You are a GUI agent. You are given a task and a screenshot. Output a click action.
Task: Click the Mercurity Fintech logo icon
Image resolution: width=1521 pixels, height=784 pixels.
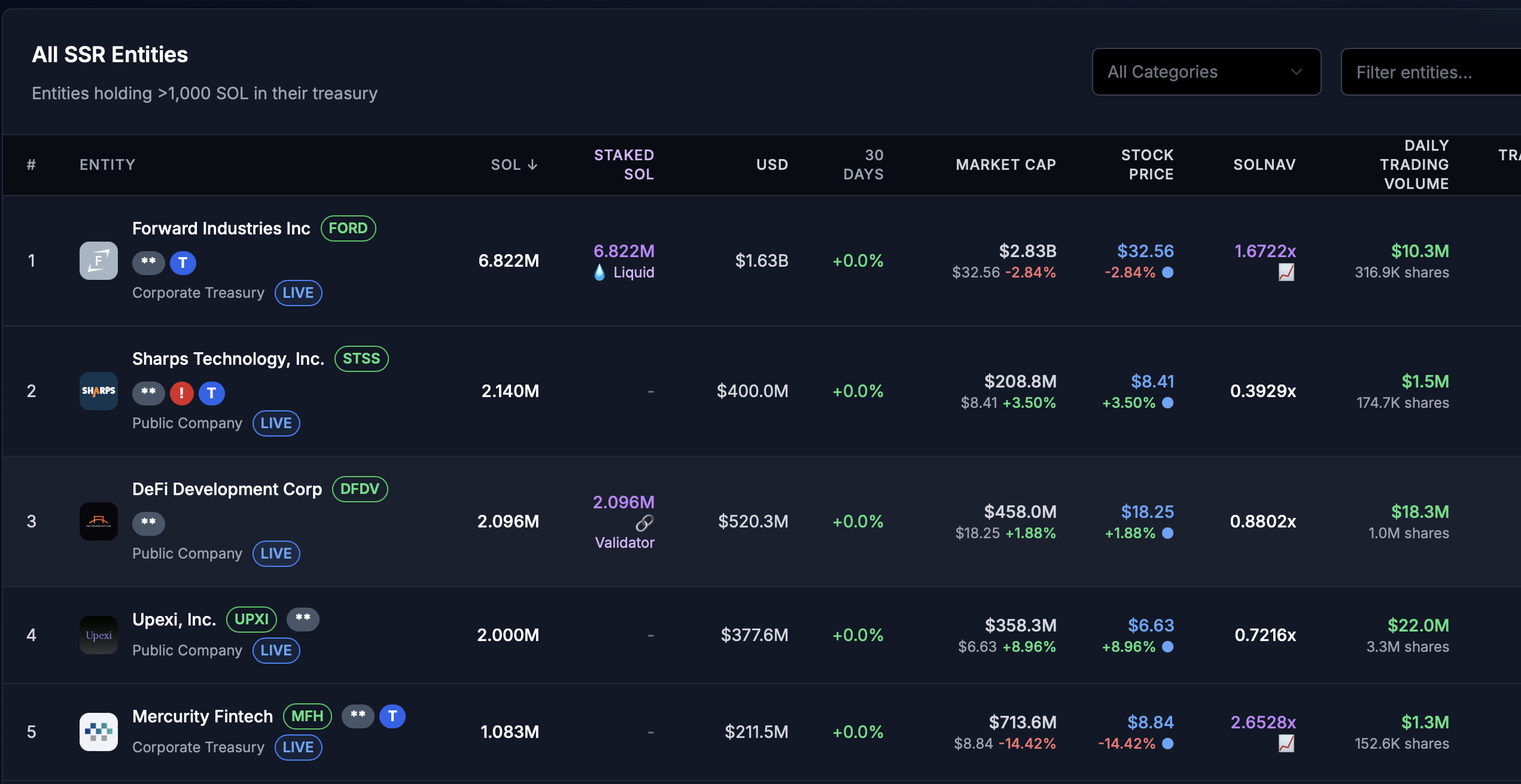click(x=99, y=731)
